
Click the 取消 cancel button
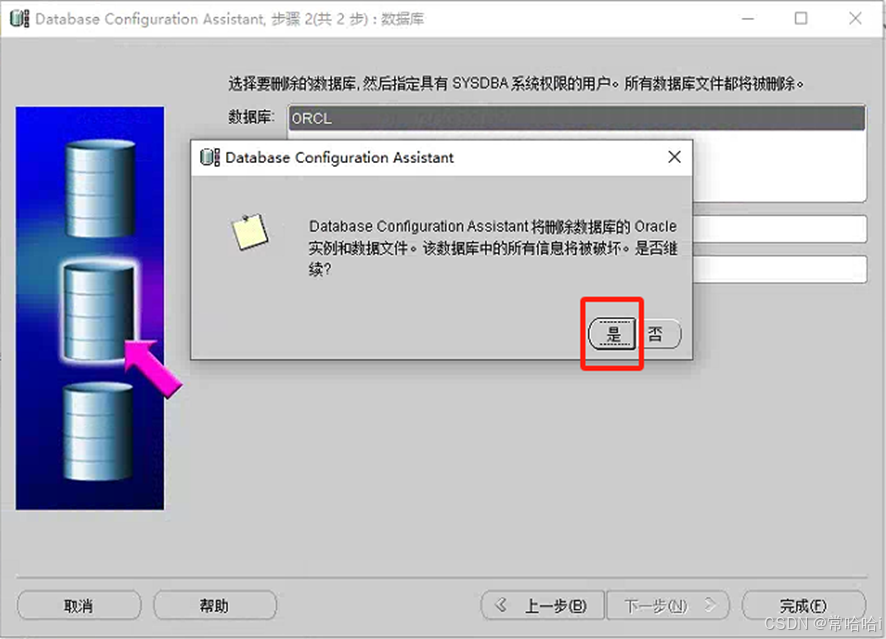tap(79, 606)
